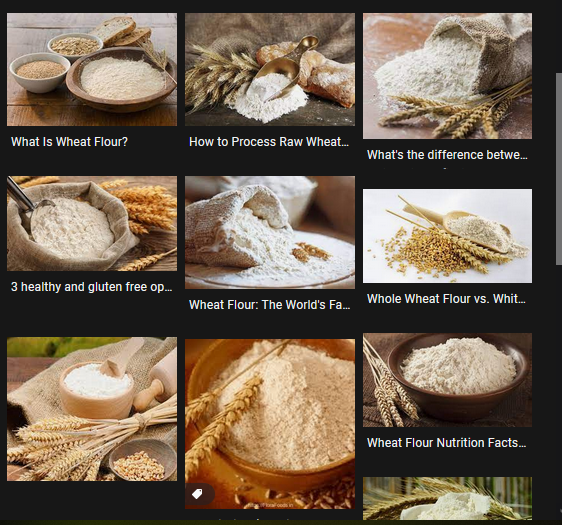Open 'Whole Wheat Flour vs. Whit...' title
Image resolution: width=562 pixels, height=525 pixels.
(x=446, y=299)
